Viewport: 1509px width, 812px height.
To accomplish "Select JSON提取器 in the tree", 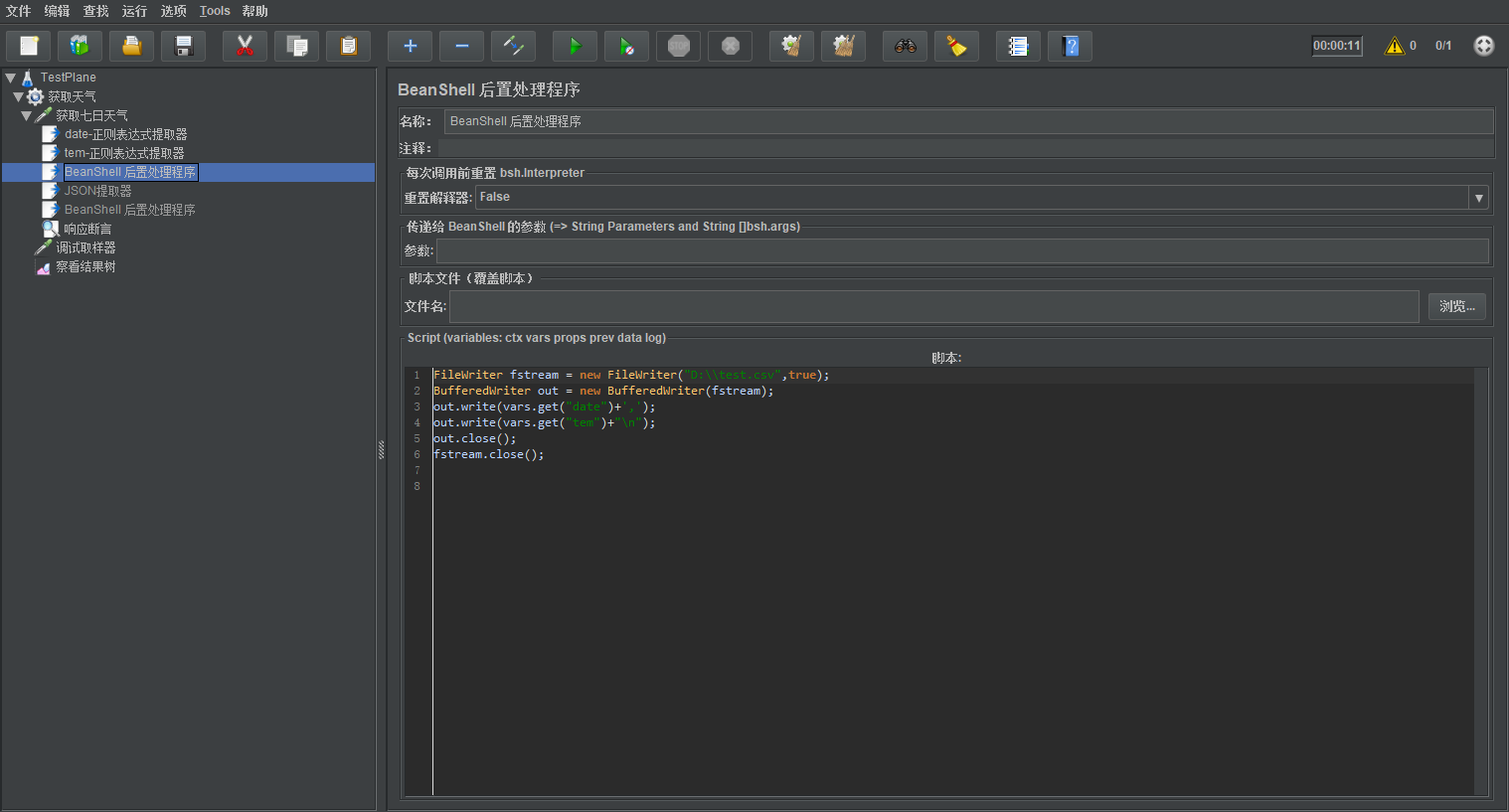I will click(x=97, y=191).
